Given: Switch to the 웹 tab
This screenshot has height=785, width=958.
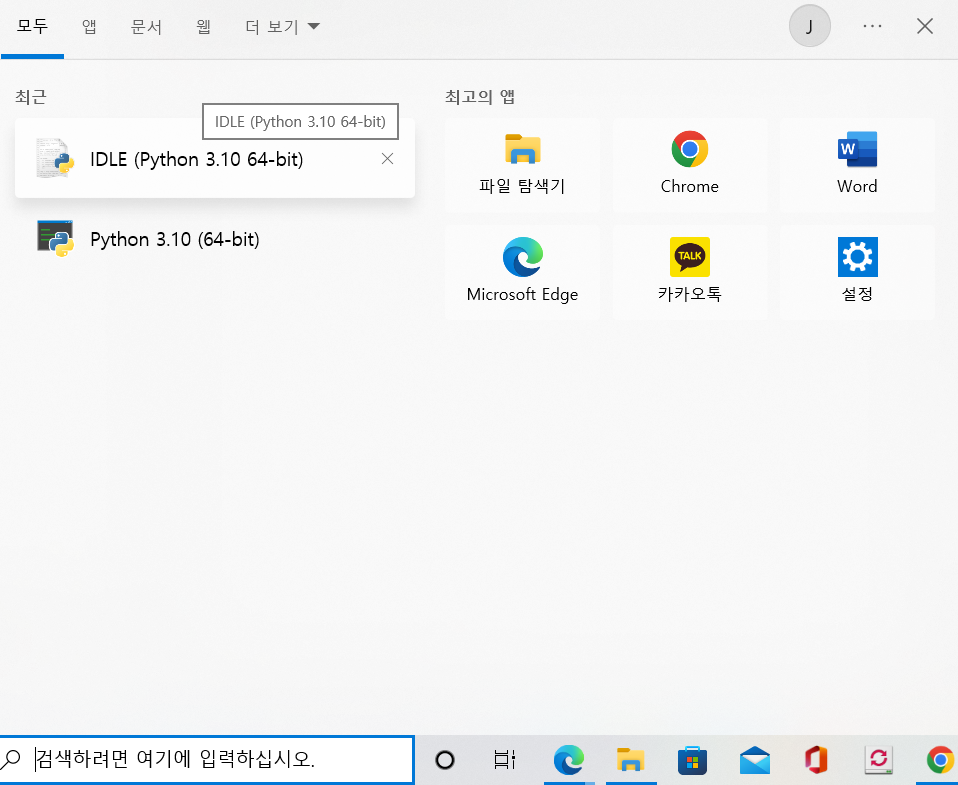Looking at the screenshot, I should click(x=203, y=27).
